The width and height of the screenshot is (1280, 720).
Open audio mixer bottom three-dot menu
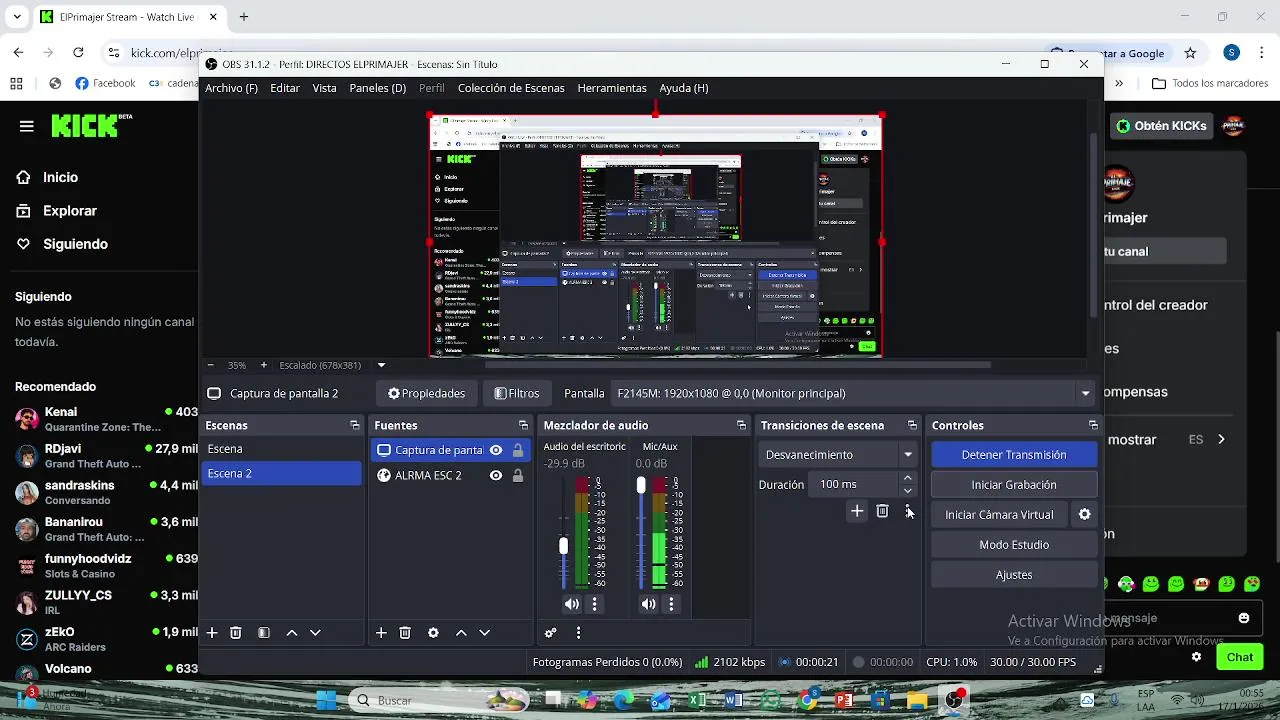tap(578, 633)
